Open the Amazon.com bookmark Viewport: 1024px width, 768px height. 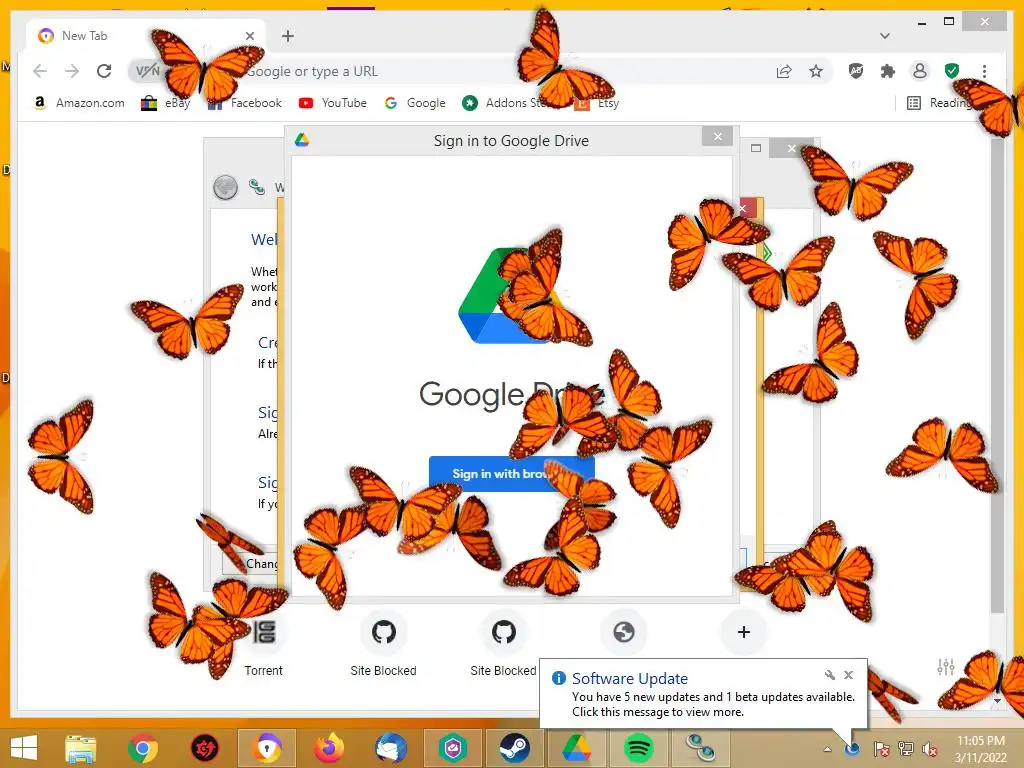[79, 103]
